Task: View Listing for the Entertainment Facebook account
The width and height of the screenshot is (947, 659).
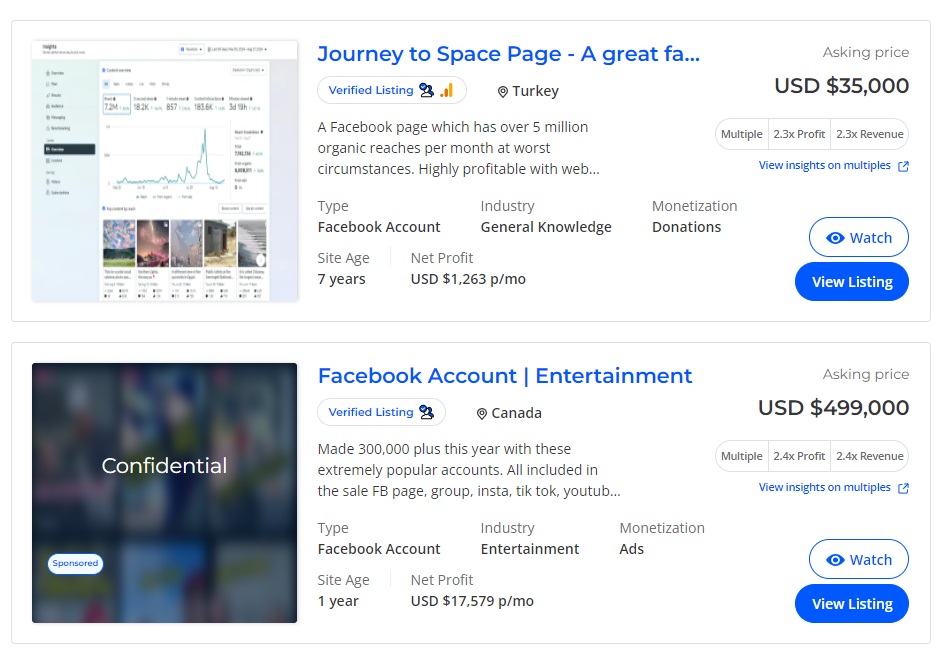Action: pos(852,603)
